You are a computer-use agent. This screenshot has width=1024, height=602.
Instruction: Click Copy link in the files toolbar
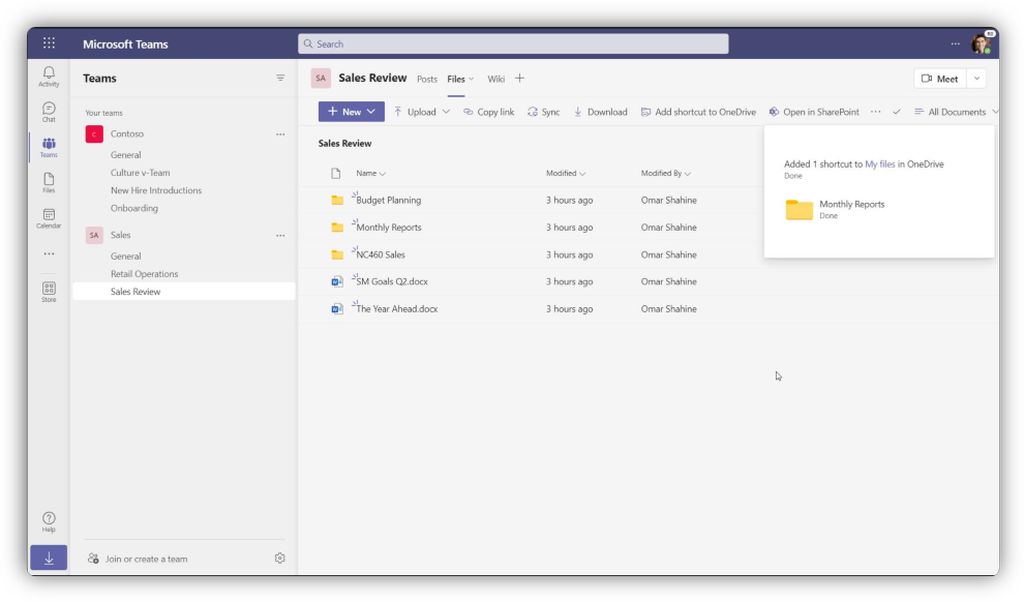coord(488,112)
